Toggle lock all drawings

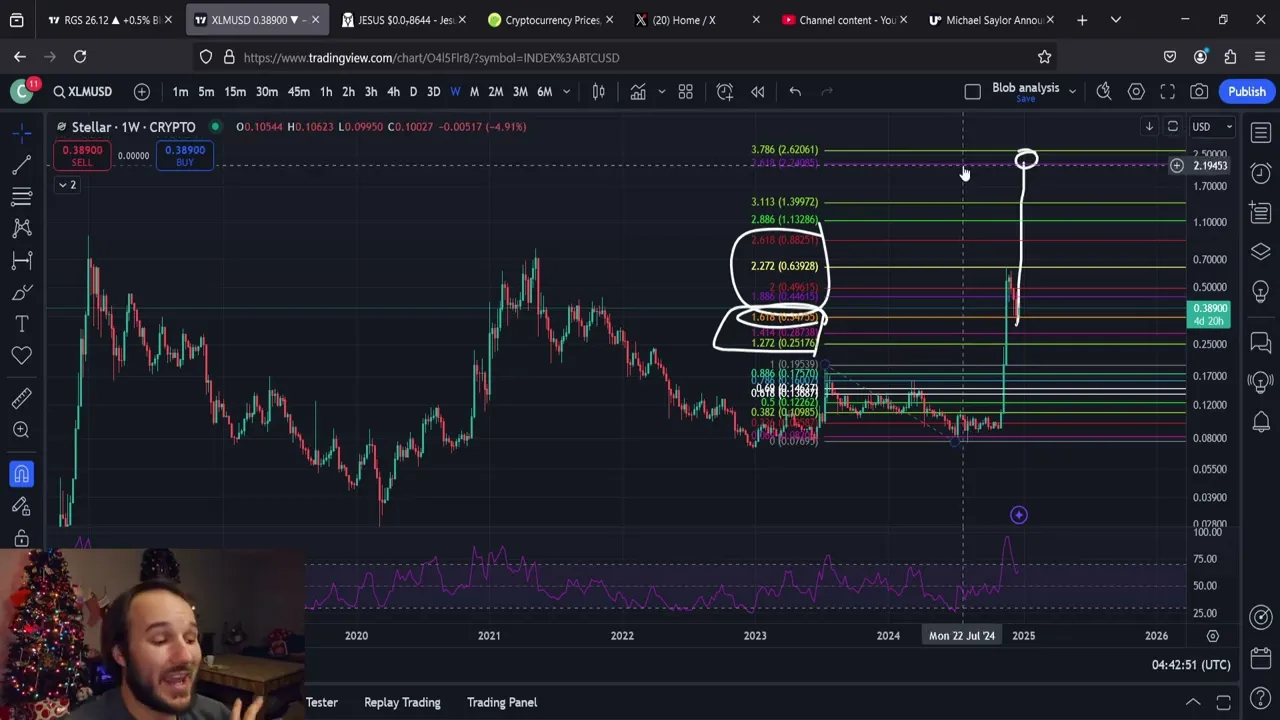[21, 538]
